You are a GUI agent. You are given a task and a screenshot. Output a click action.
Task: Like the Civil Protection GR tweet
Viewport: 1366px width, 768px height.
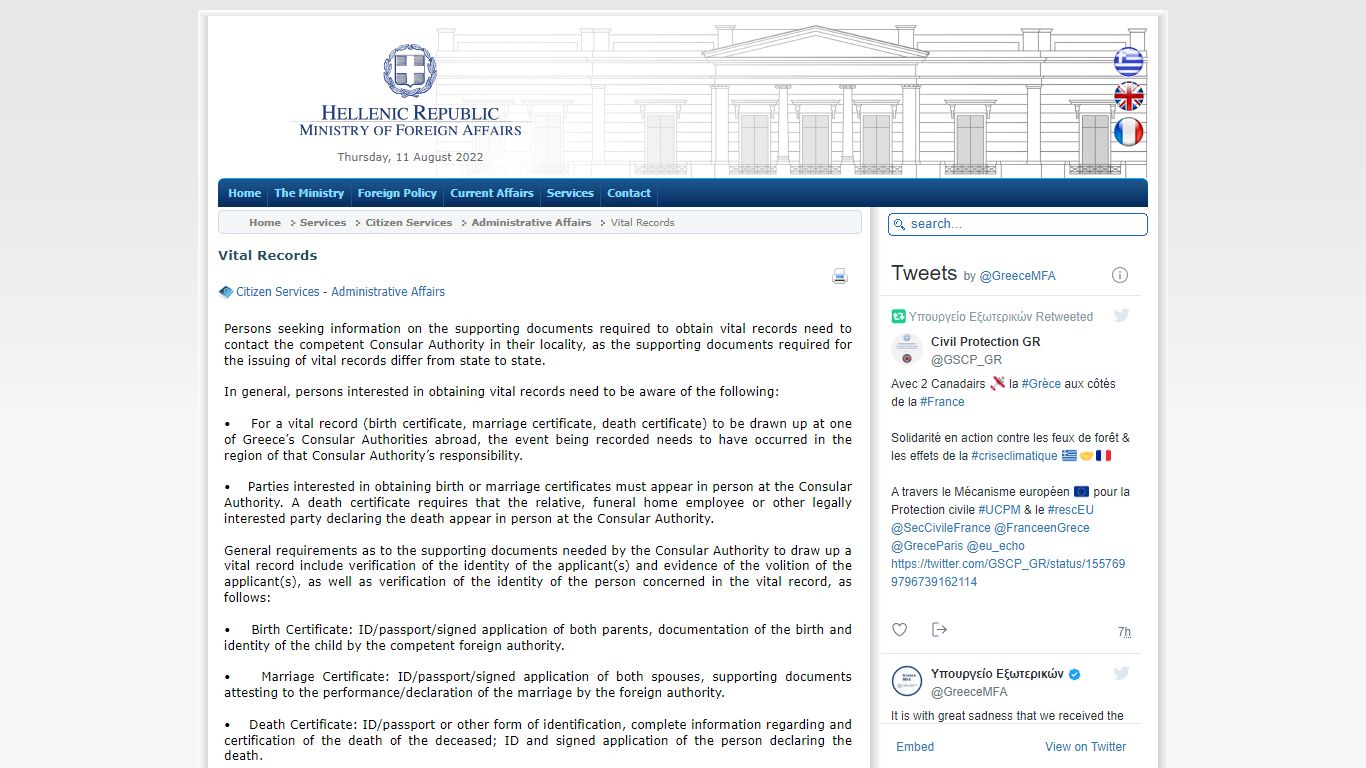tap(899, 630)
